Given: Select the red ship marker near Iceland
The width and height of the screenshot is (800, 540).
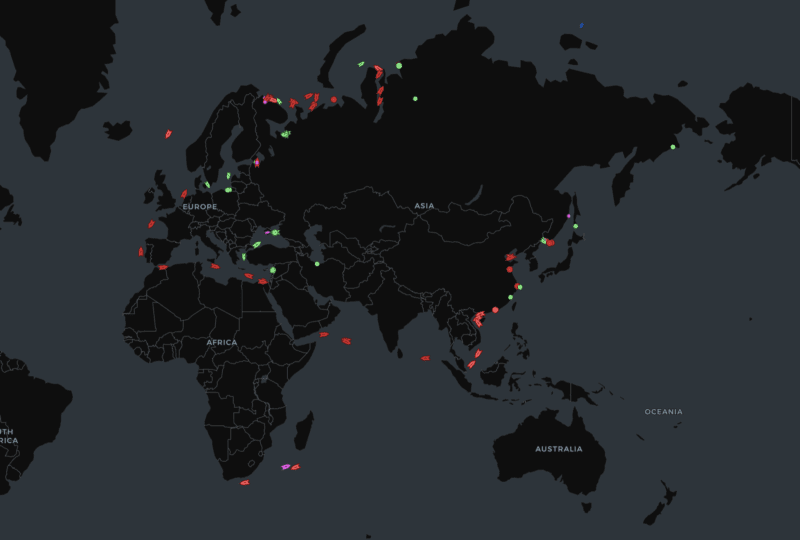Looking at the screenshot, I should [x=168, y=134].
